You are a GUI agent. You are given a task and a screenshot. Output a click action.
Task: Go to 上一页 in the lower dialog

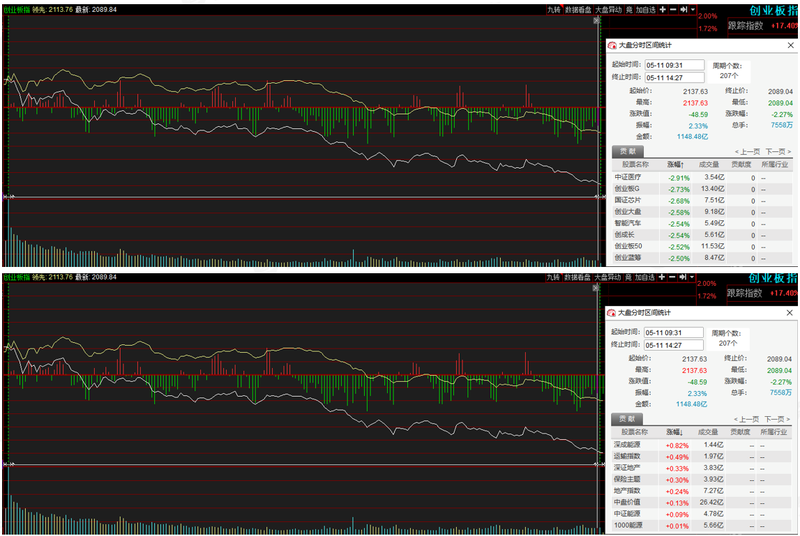tap(746, 419)
